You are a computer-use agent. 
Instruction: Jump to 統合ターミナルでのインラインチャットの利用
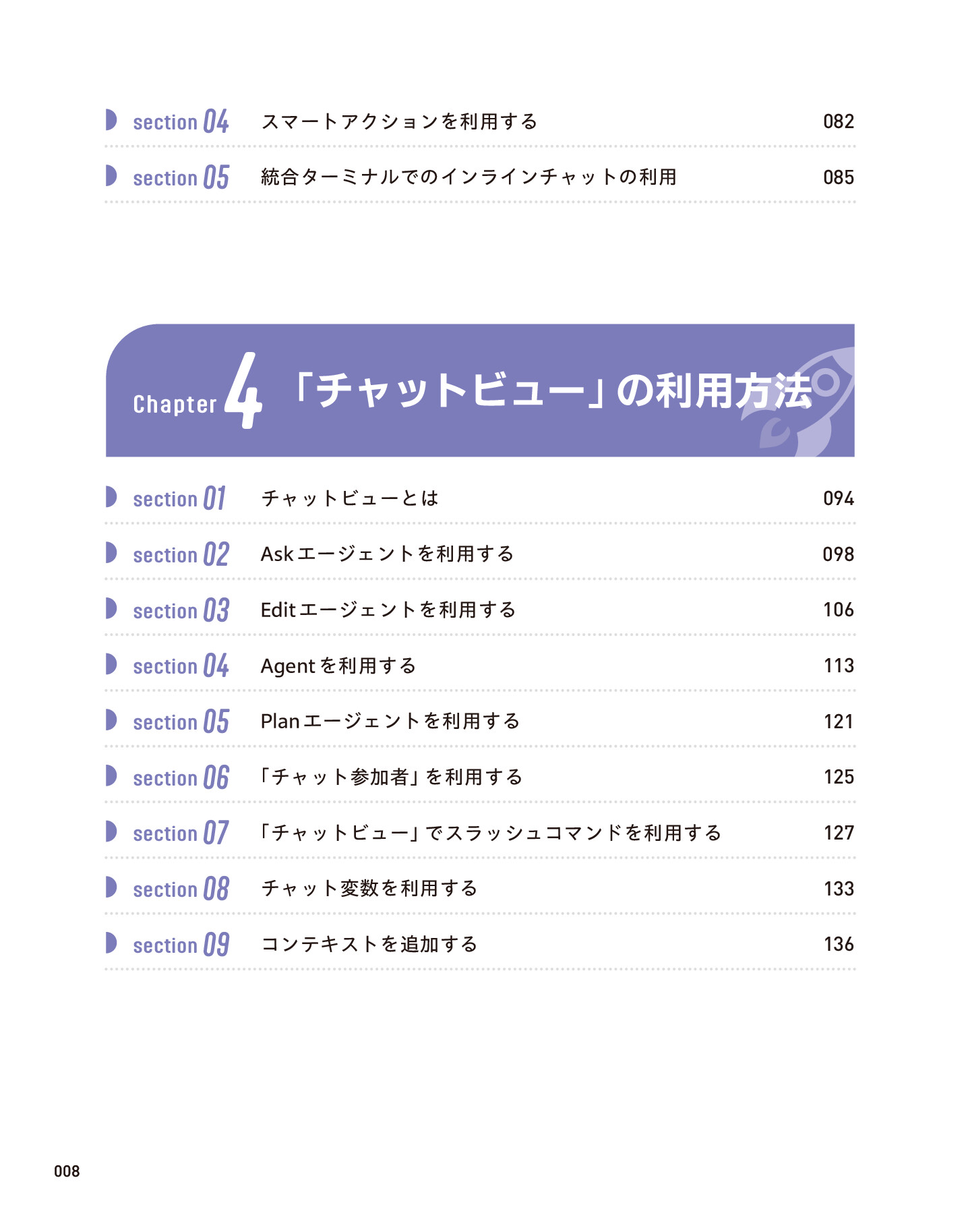coord(469,177)
